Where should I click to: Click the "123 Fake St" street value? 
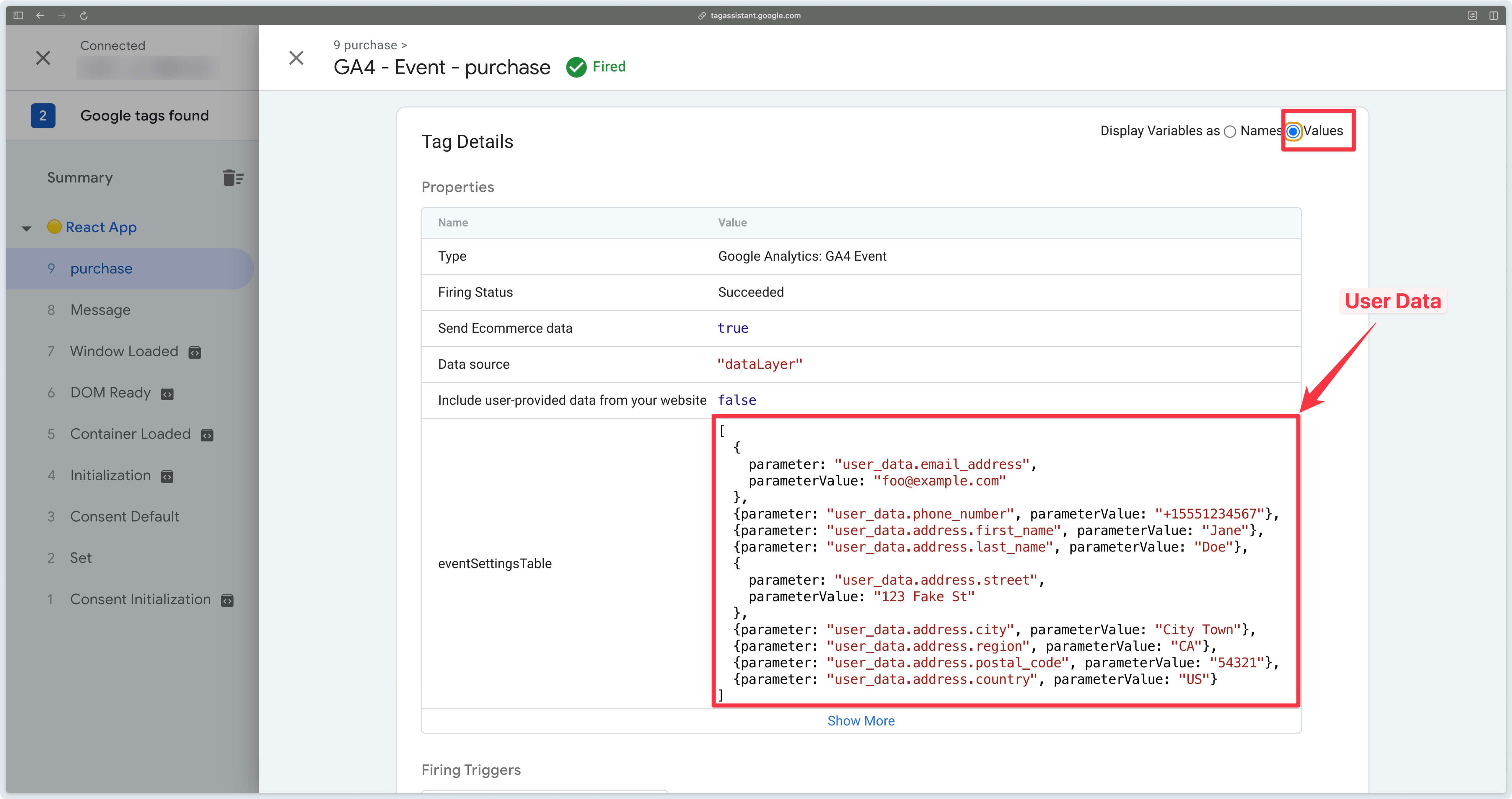(924, 596)
